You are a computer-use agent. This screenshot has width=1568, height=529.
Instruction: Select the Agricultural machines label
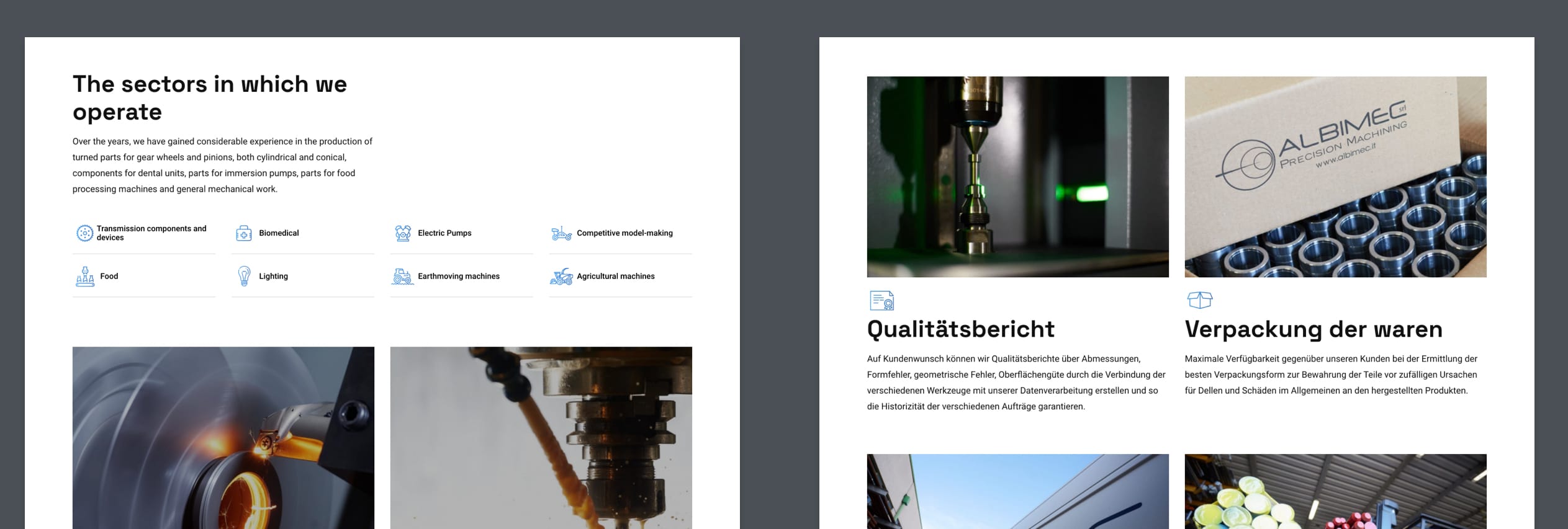(616, 276)
